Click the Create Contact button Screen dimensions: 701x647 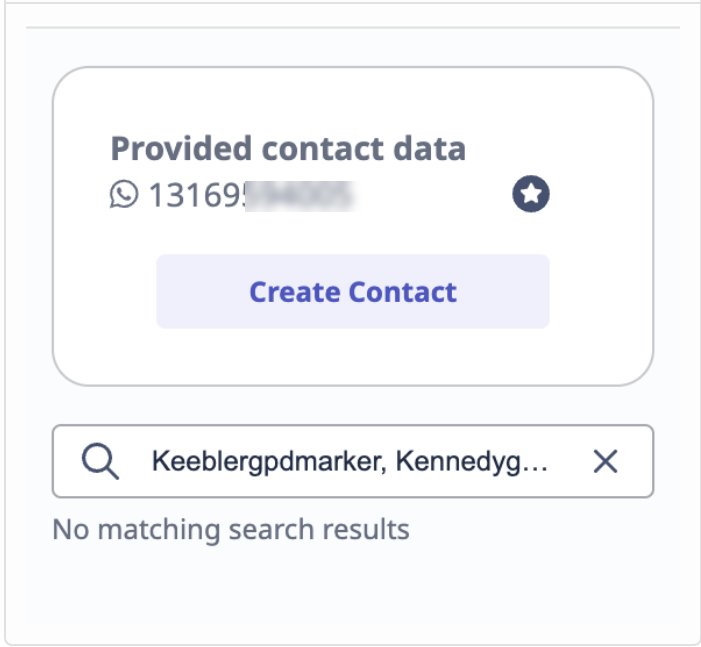tap(353, 292)
